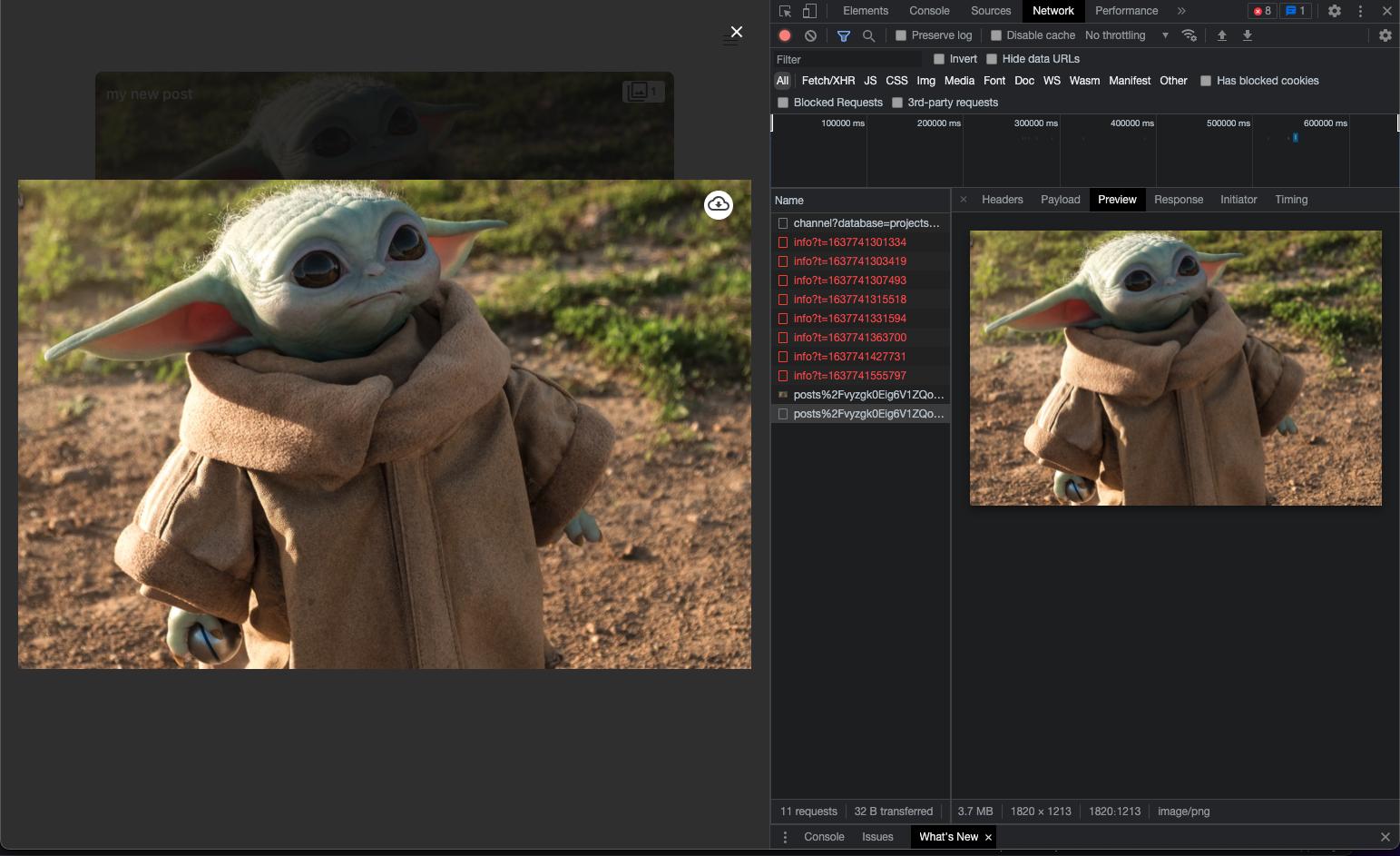Switch to the Elements tab
This screenshot has height=856, width=1400.
[x=866, y=11]
